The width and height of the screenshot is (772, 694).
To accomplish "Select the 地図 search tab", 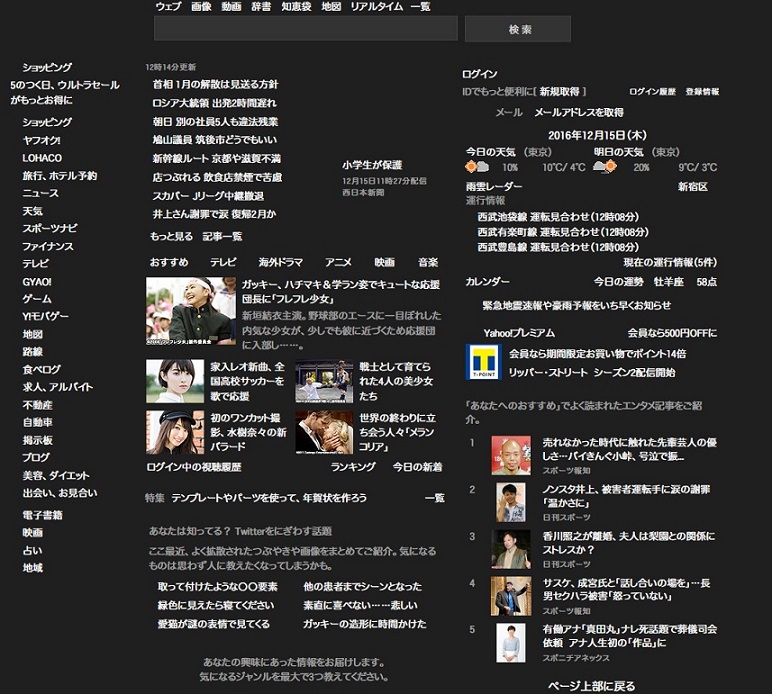I will tap(331, 6).
